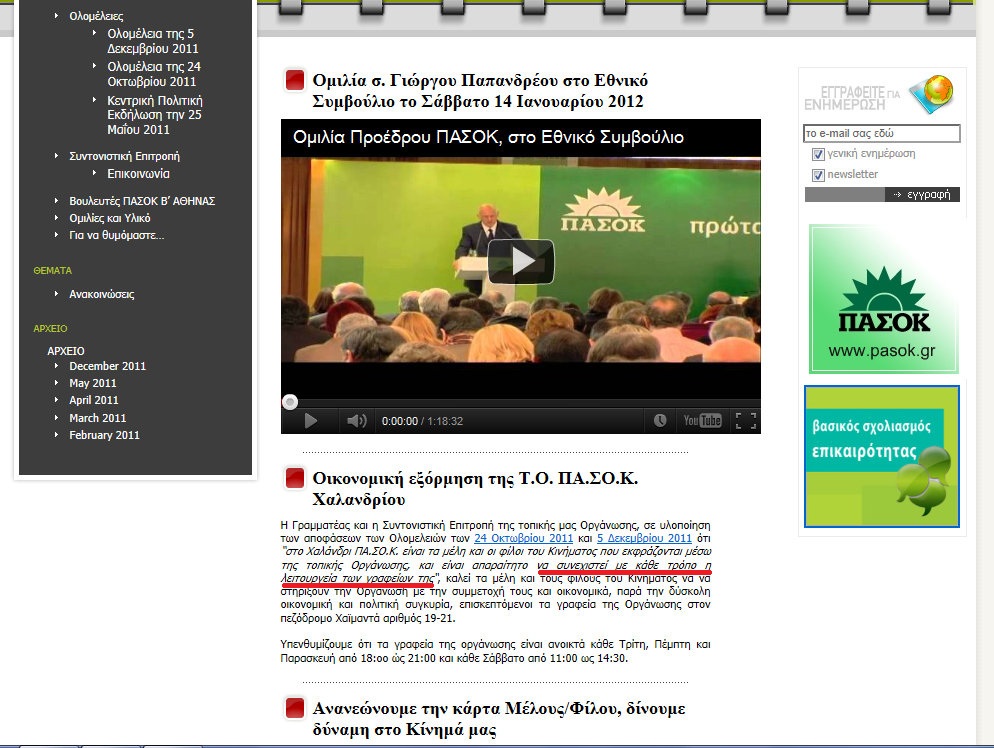Image resolution: width=994 pixels, height=748 pixels.
Task: Expand the December 2011 archive entry
Action: click(x=107, y=366)
